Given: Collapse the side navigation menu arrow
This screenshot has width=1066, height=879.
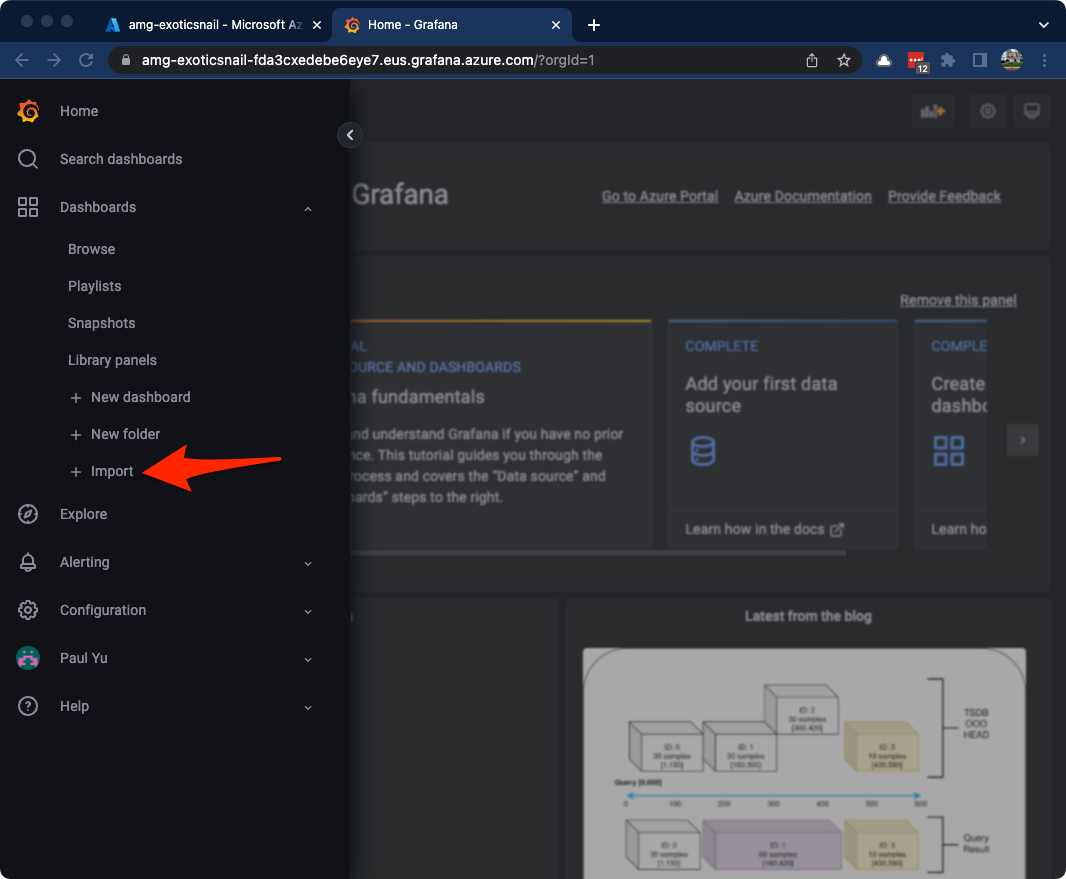Looking at the screenshot, I should point(349,135).
